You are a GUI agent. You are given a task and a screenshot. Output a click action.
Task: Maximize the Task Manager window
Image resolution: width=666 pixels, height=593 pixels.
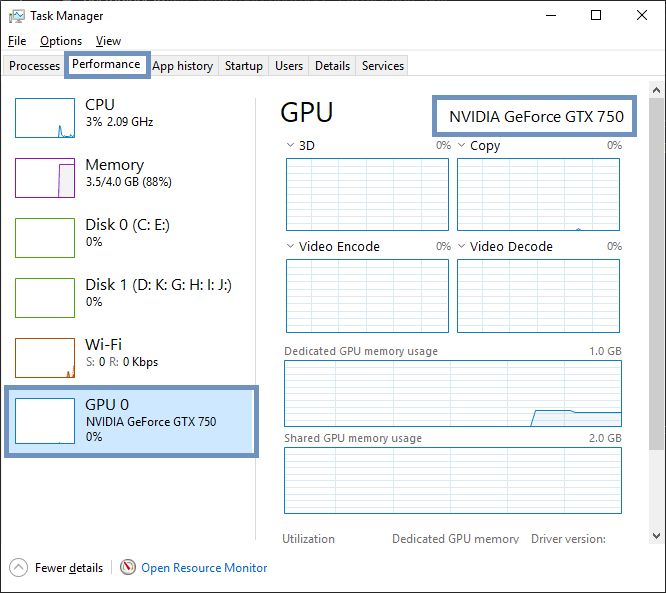pos(596,16)
